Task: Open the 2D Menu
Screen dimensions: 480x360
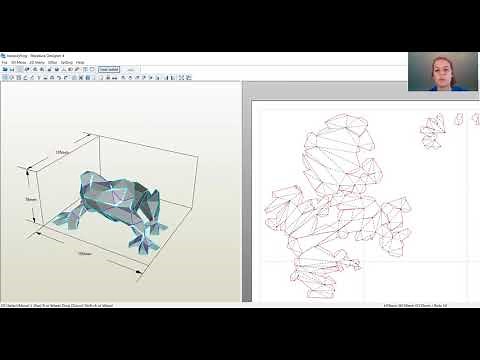Action: [x=37, y=62]
